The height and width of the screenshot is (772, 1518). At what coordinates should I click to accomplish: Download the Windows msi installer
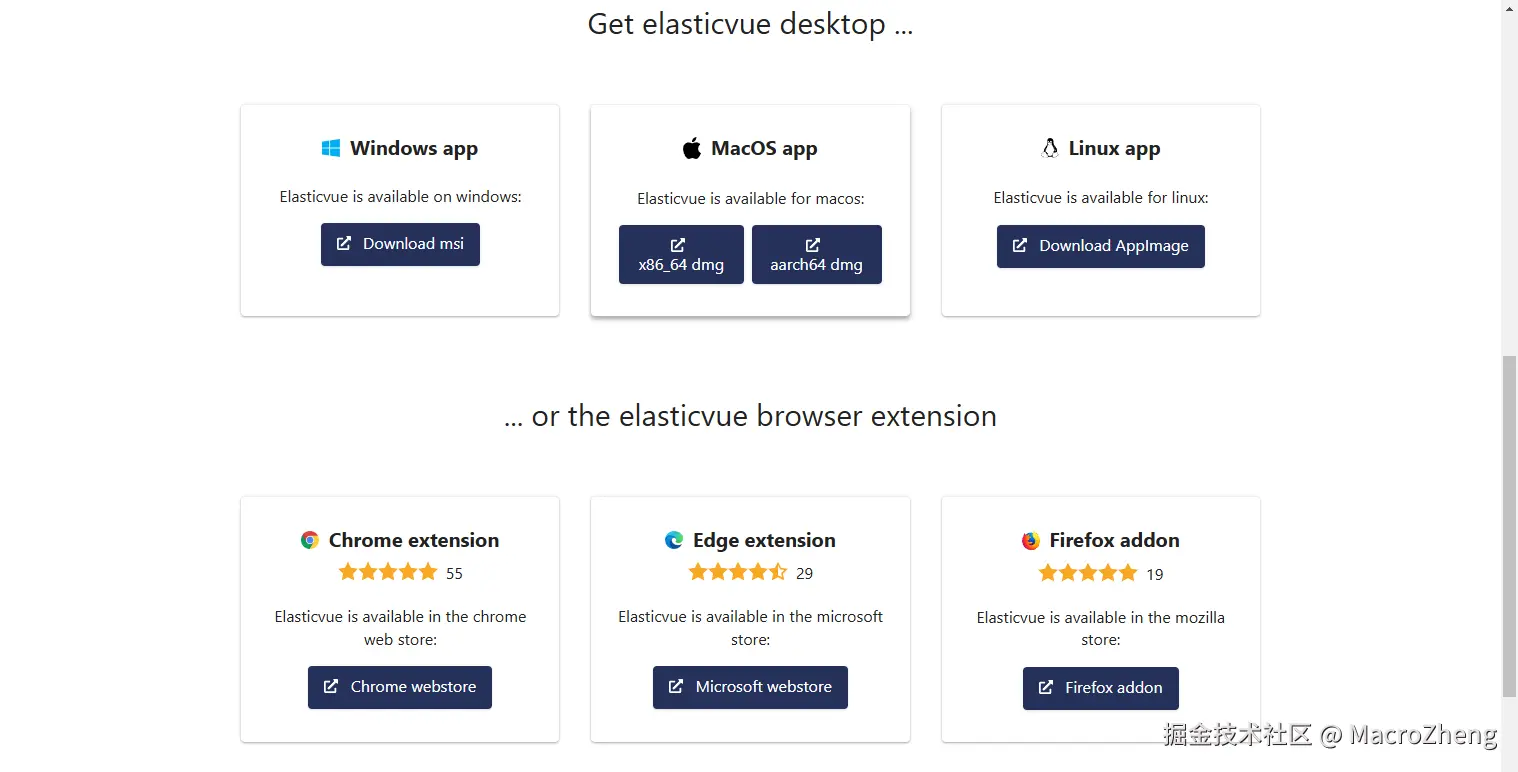pos(400,244)
